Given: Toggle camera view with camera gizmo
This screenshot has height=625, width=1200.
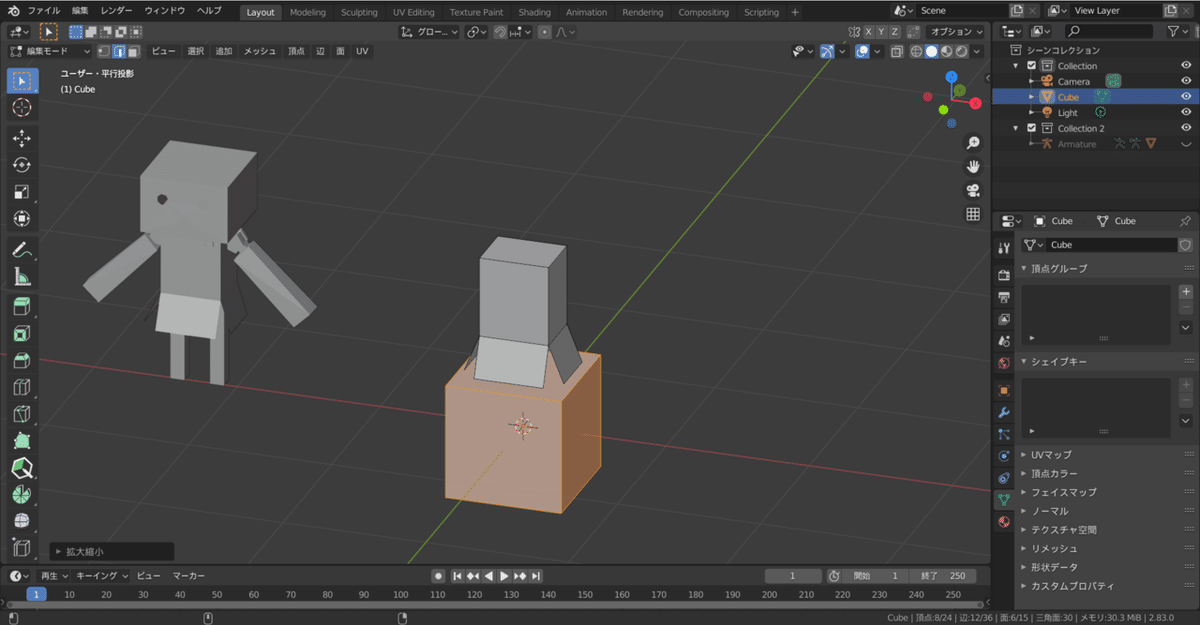Looking at the screenshot, I should (x=973, y=190).
